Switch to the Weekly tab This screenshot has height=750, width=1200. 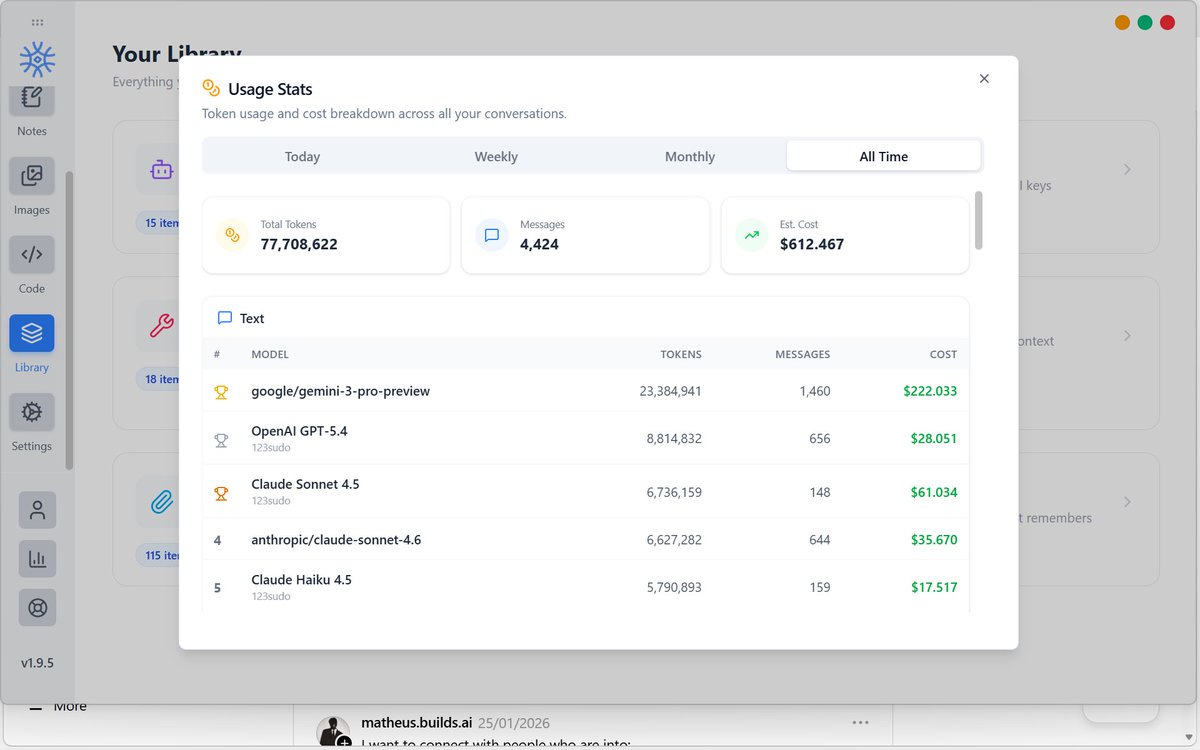[x=496, y=156]
